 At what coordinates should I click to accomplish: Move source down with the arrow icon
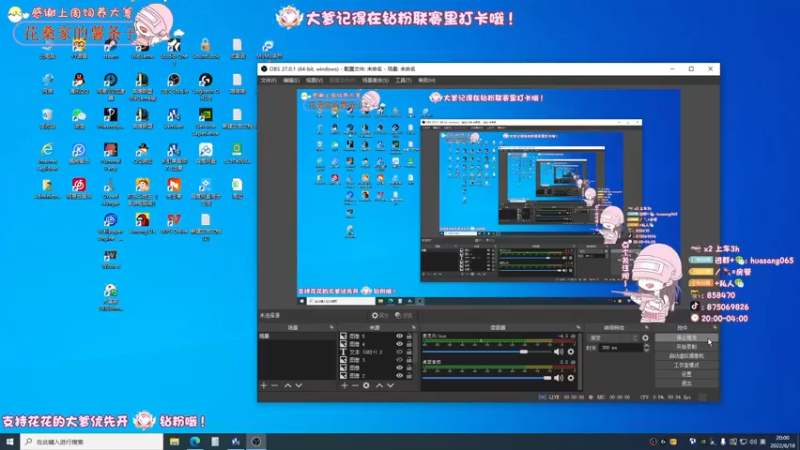tap(390, 385)
